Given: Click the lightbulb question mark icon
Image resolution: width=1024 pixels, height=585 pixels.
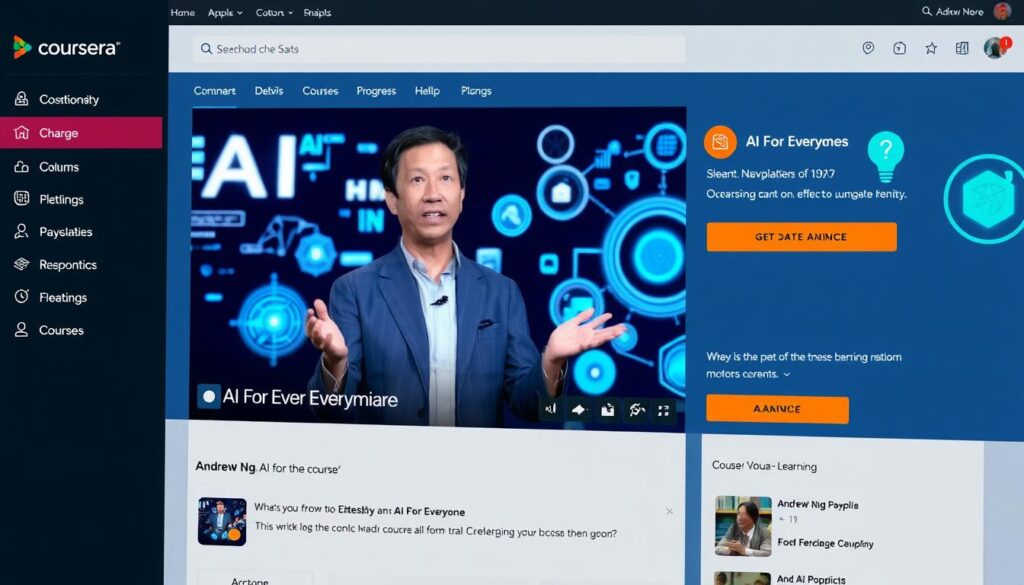Looking at the screenshot, I should point(886,157).
